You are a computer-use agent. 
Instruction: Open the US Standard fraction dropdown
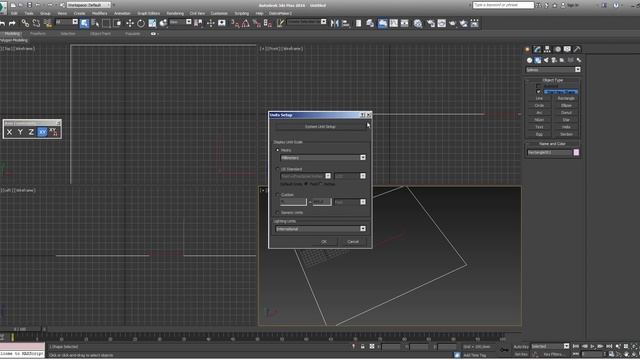(x=350, y=176)
